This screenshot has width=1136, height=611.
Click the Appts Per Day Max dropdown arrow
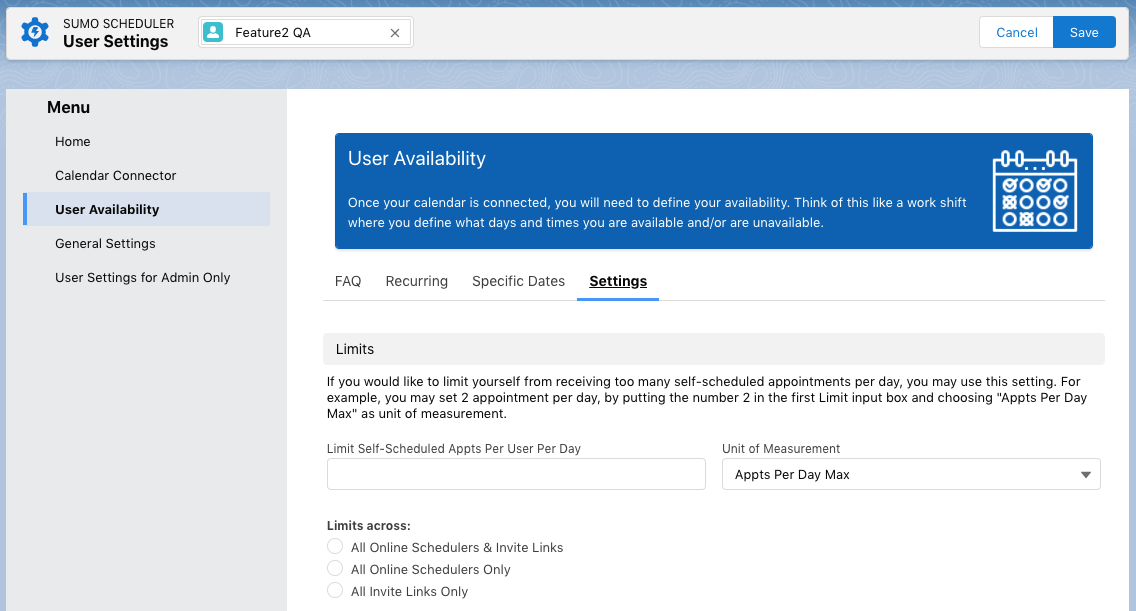[1086, 475]
